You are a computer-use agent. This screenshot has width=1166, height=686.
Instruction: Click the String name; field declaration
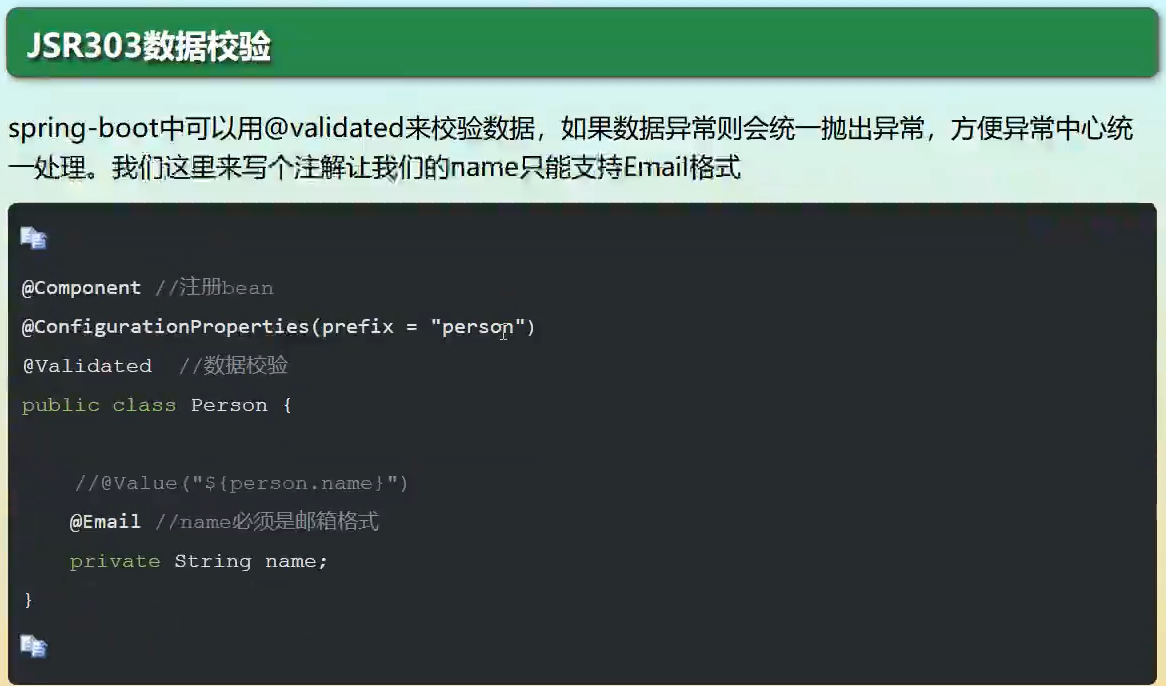click(x=250, y=561)
